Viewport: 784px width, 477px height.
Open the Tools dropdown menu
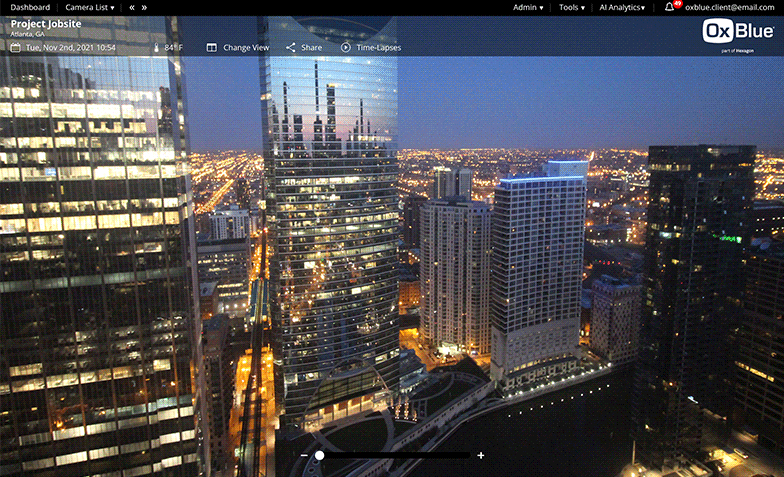pyautogui.click(x=572, y=7)
